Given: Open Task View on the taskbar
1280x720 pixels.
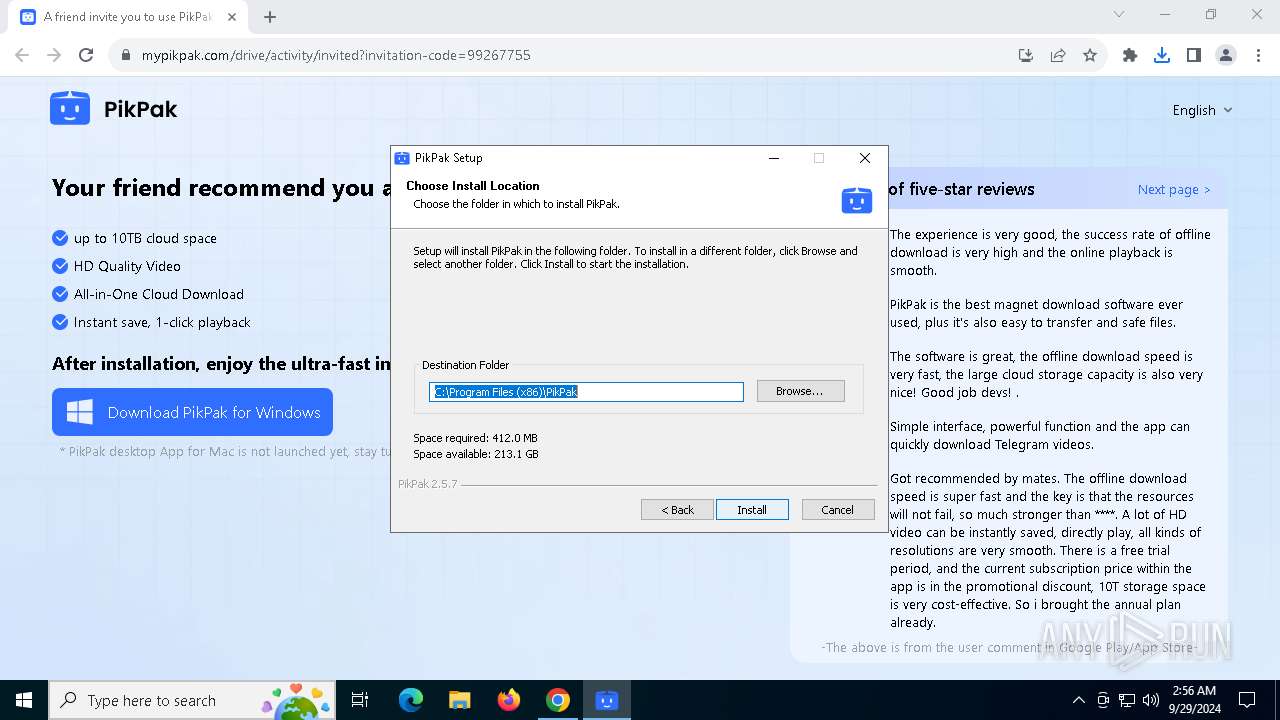Looking at the screenshot, I should coord(361,700).
